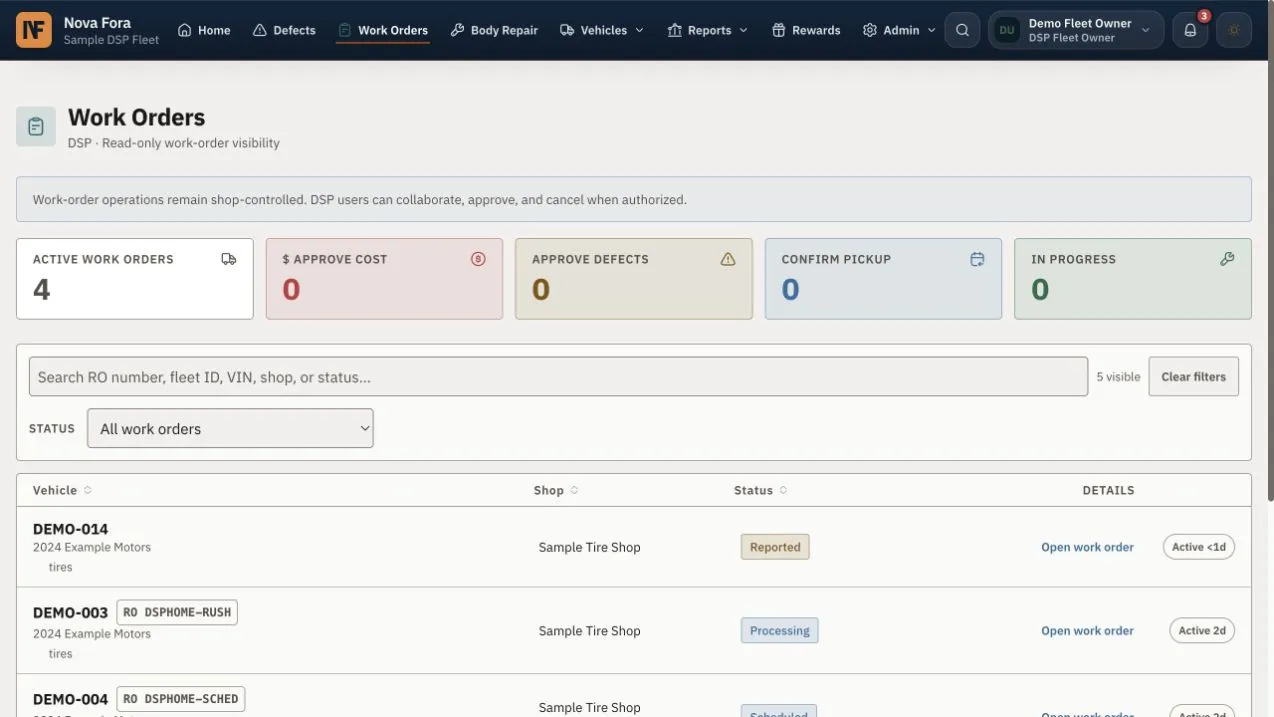Click the Nova Fora NF logo

tap(34, 30)
